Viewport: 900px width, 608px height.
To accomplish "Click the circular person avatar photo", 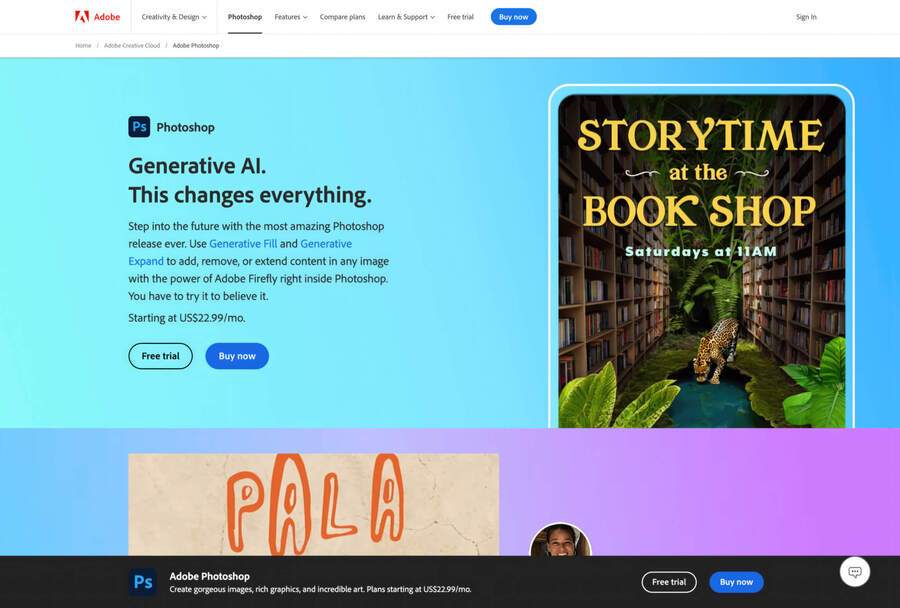I will point(560,540).
